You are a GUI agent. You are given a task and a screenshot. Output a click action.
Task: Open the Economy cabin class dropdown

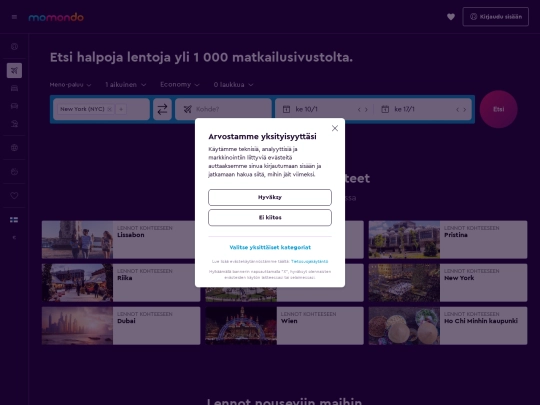tap(179, 85)
